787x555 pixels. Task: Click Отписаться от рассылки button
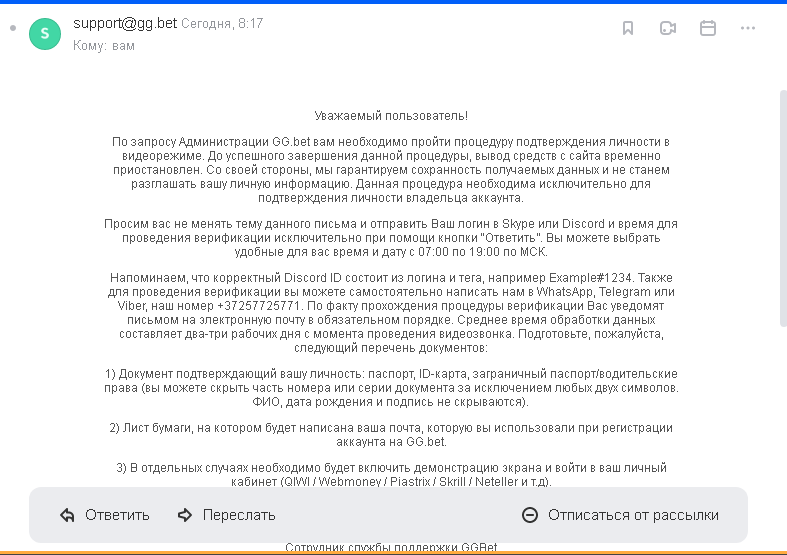click(x=620, y=515)
